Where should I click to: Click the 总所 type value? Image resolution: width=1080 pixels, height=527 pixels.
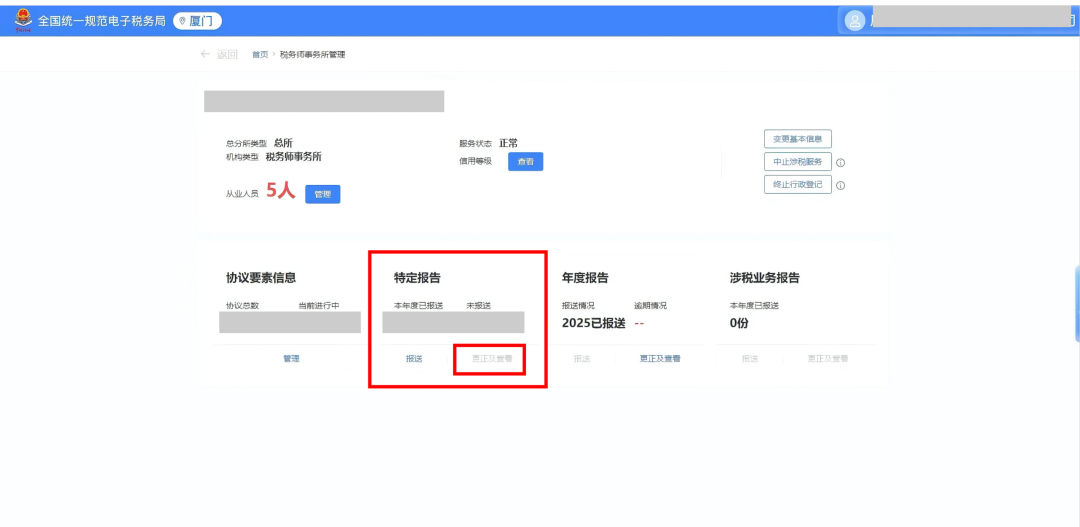point(283,143)
